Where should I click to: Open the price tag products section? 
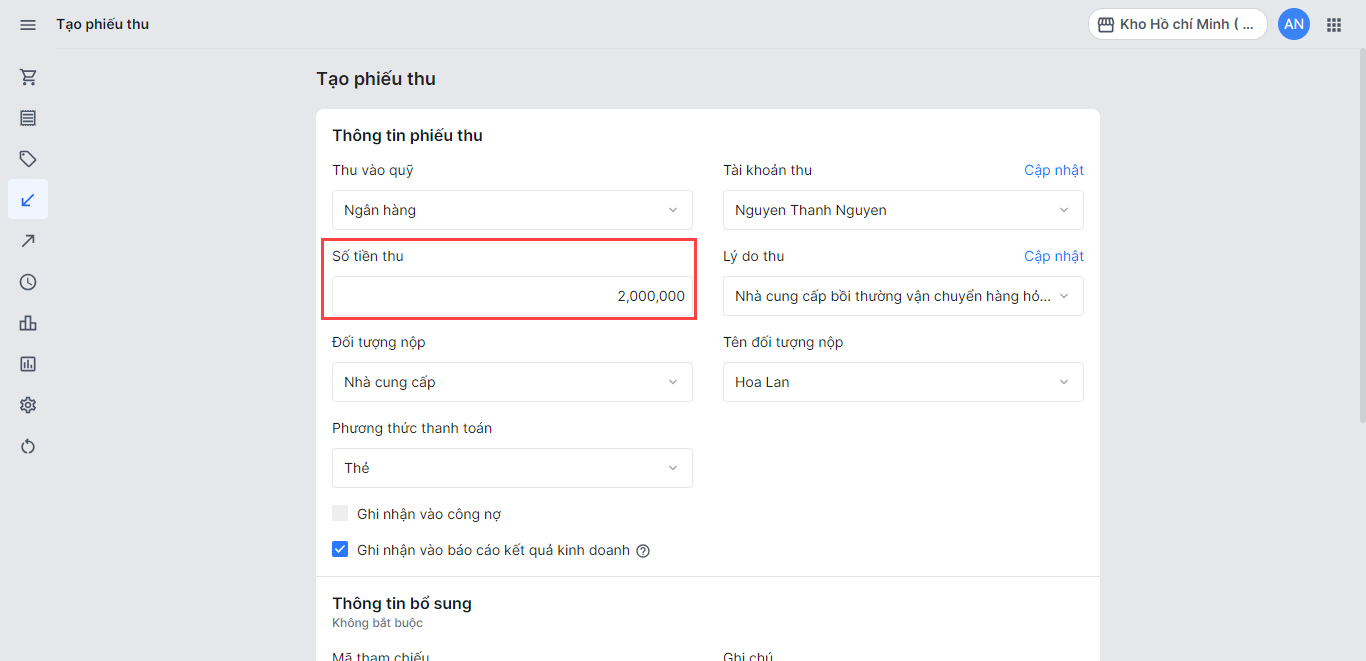pos(28,159)
